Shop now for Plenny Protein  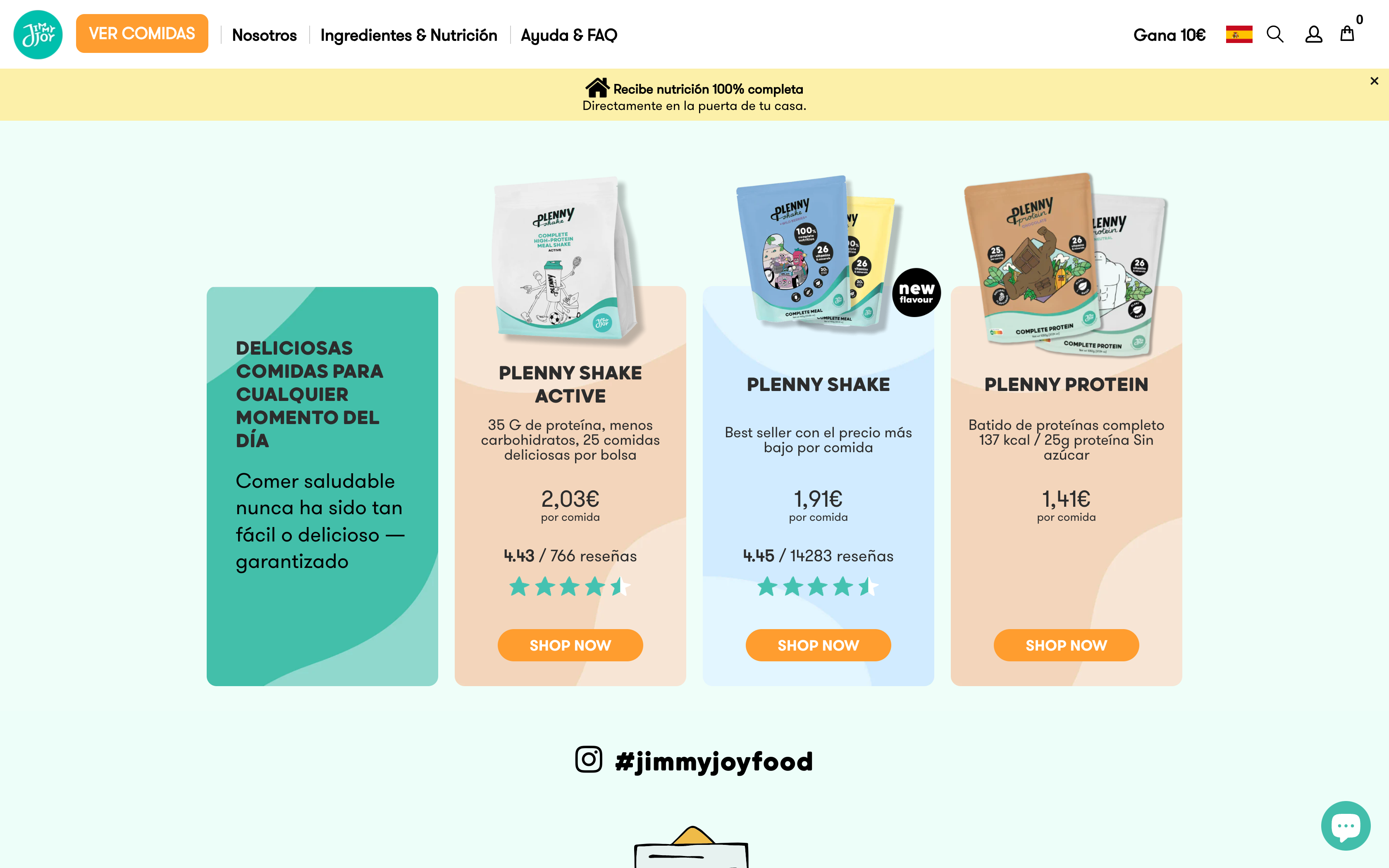tap(1066, 645)
